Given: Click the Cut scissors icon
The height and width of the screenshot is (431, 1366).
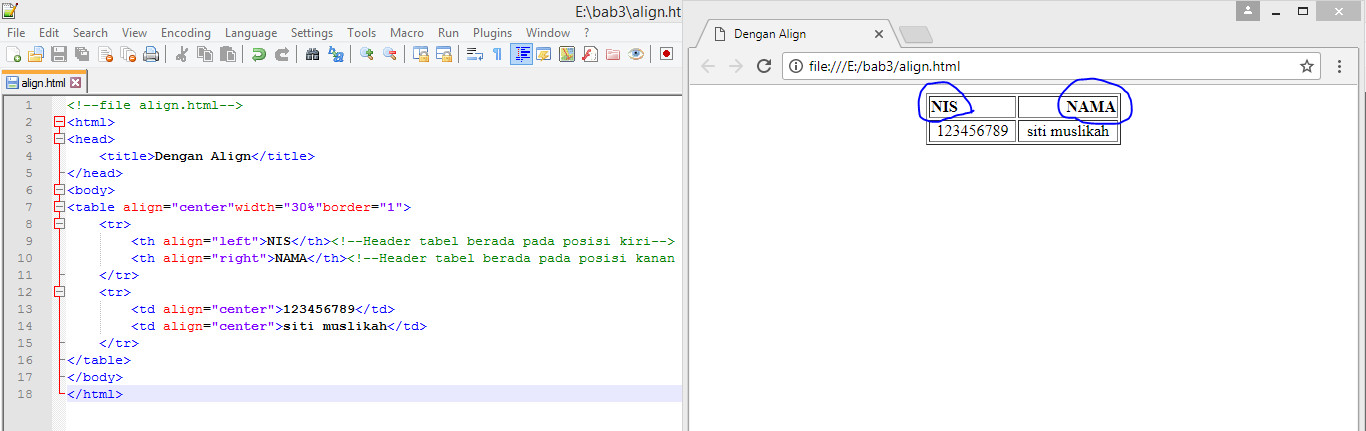Looking at the screenshot, I should pos(182,54).
